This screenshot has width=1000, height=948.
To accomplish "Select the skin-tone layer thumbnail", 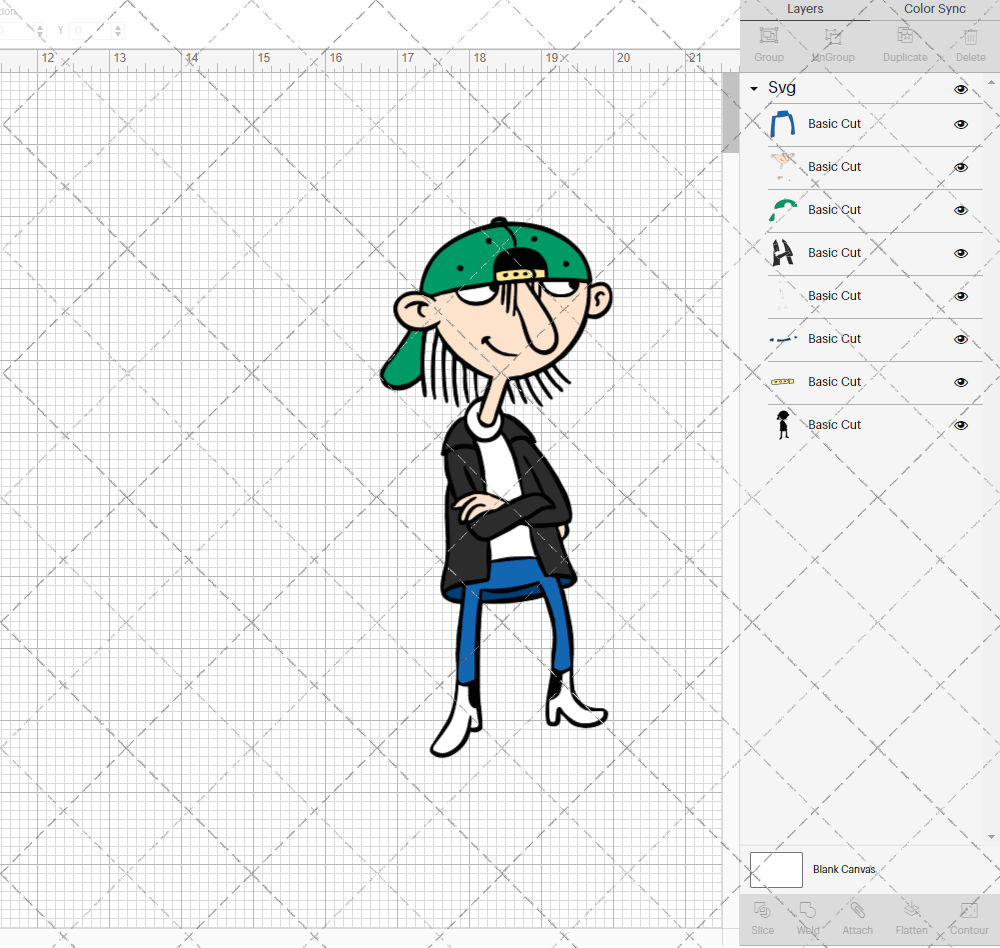I will [783, 167].
